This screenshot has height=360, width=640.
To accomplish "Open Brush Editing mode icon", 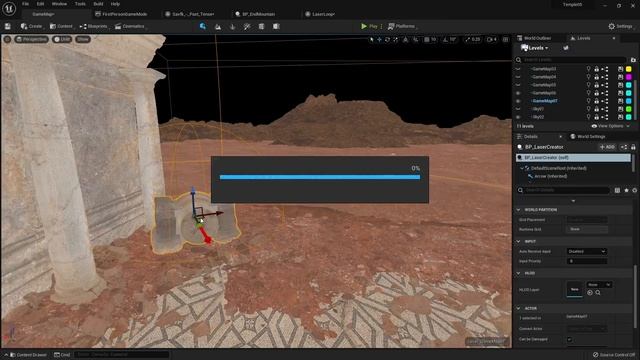I will (x=276, y=27).
